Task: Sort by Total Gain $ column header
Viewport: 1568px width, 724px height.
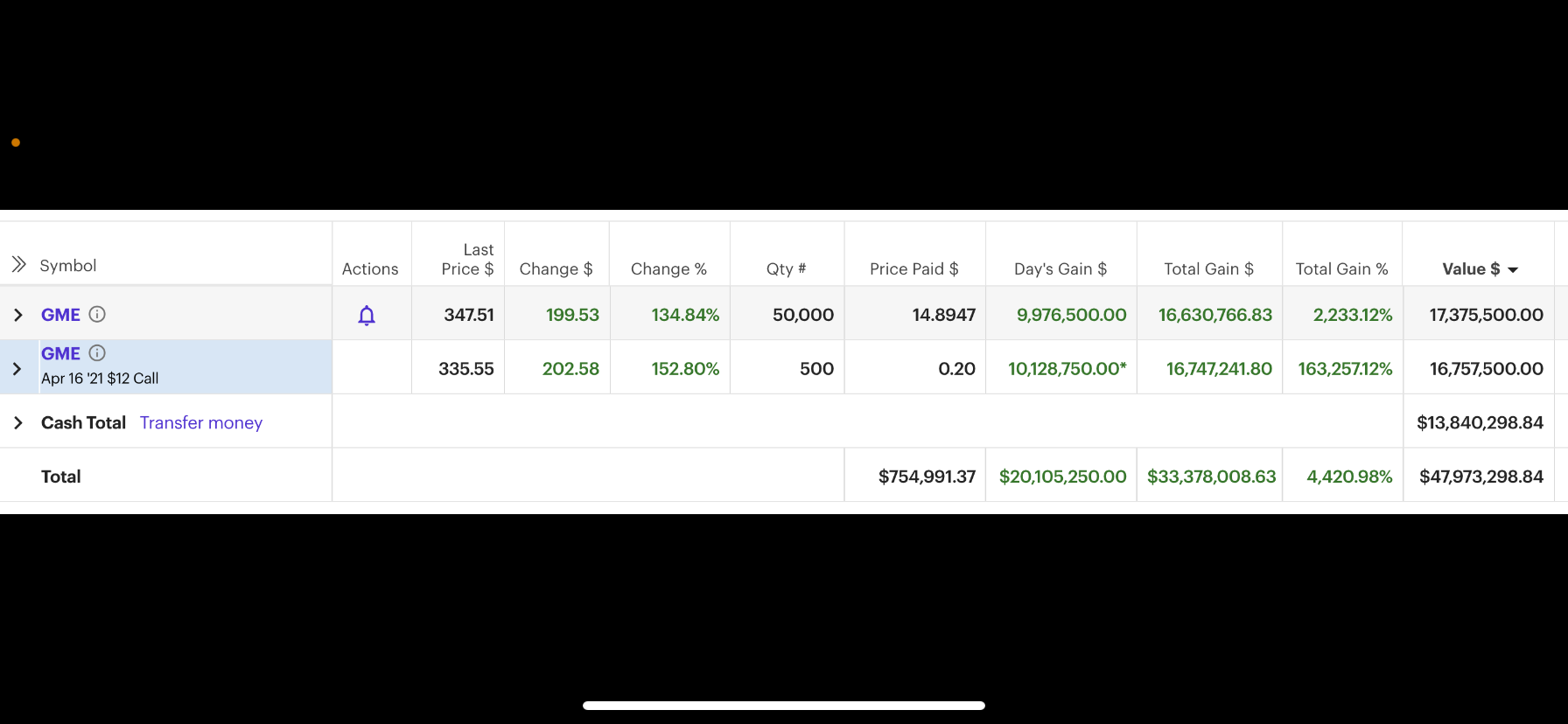Action: click(x=1208, y=269)
